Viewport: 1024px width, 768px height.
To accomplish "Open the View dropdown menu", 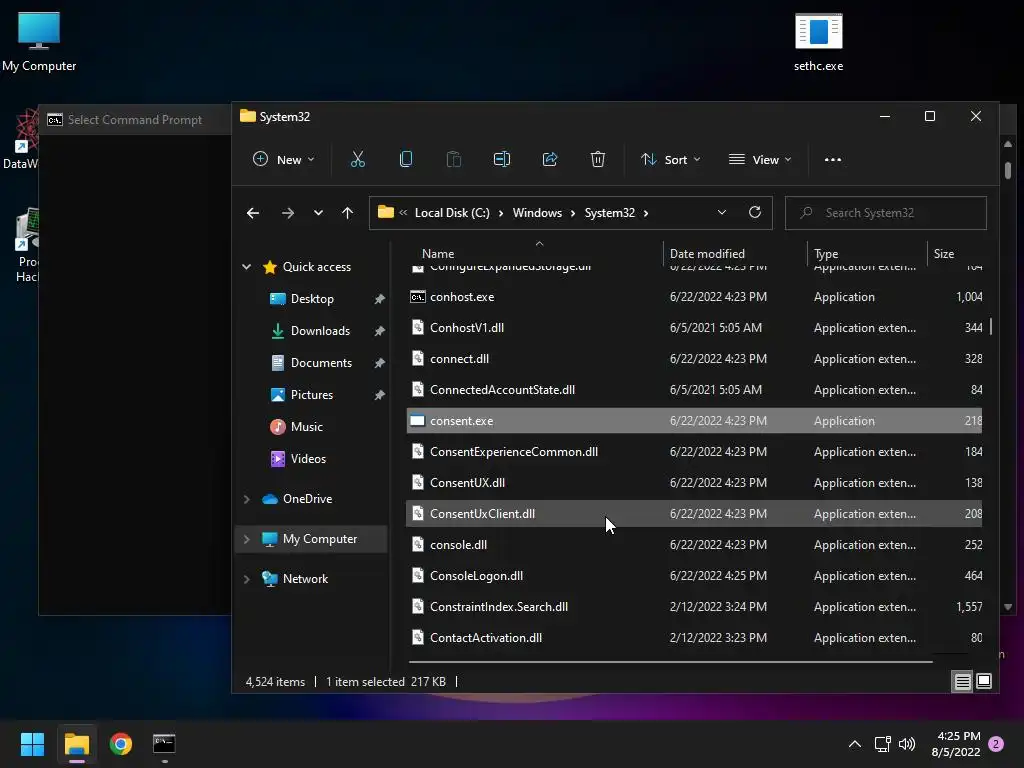I will click(x=760, y=159).
